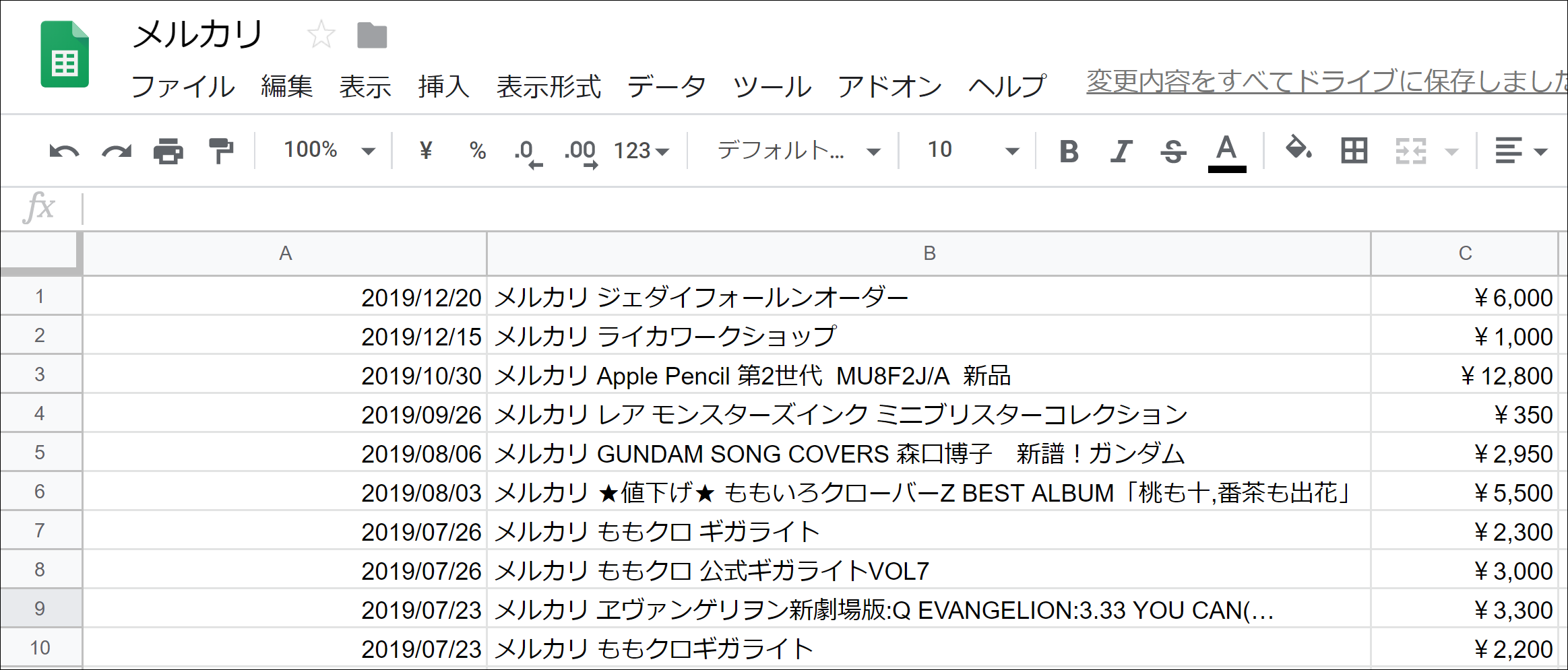Click price cell ¥2,200
Image resolution: width=1568 pixels, height=670 pixels.
point(1465,648)
